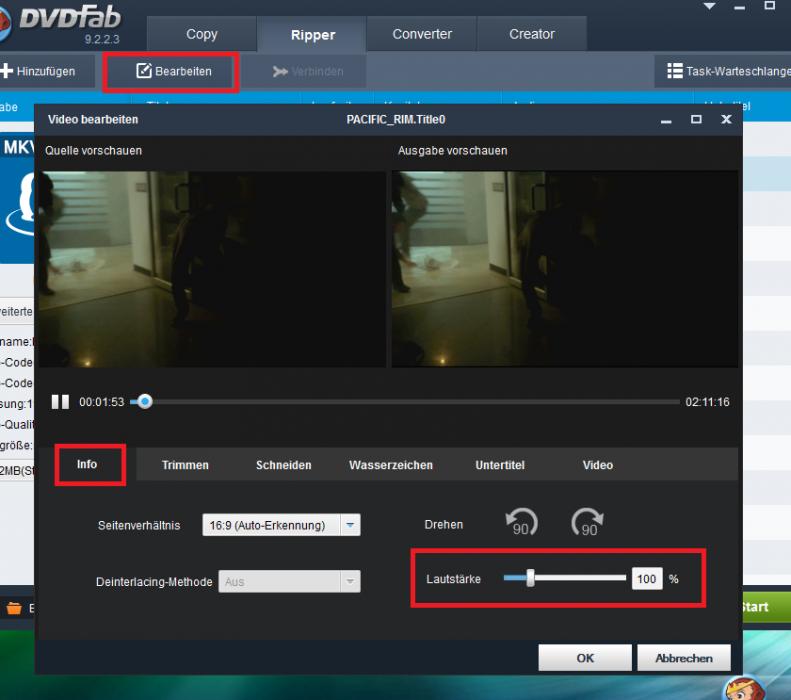
Task: Click the orange output folder icon
Action: (14, 608)
